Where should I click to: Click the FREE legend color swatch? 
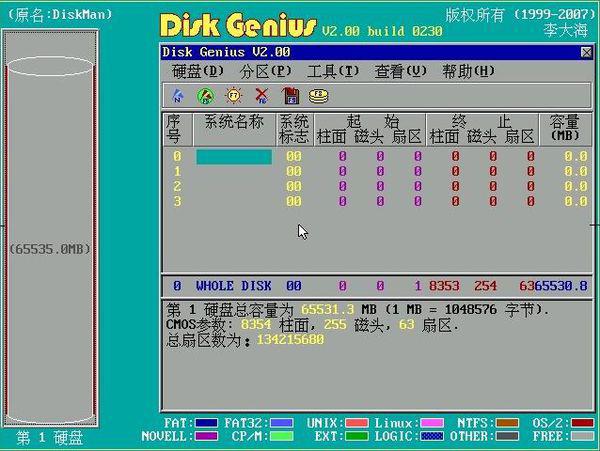[x=582, y=436]
